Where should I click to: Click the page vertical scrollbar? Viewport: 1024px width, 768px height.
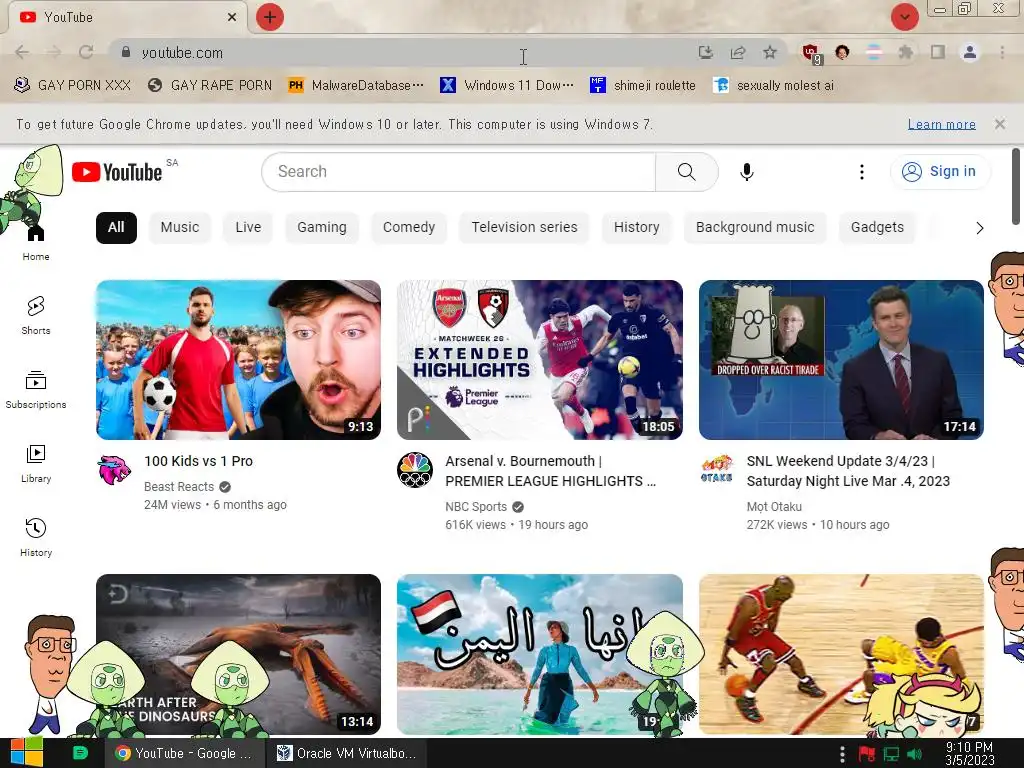[1016, 187]
